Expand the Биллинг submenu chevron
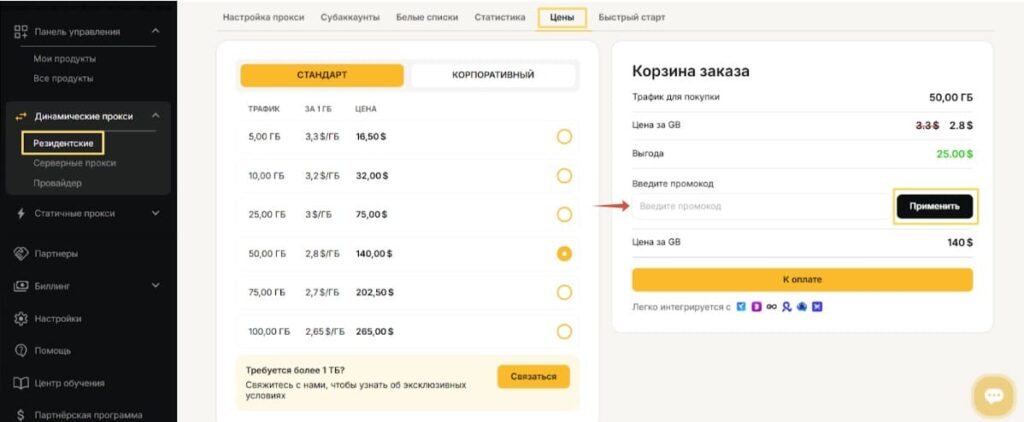This screenshot has height=422, width=1024. click(x=155, y=286)
